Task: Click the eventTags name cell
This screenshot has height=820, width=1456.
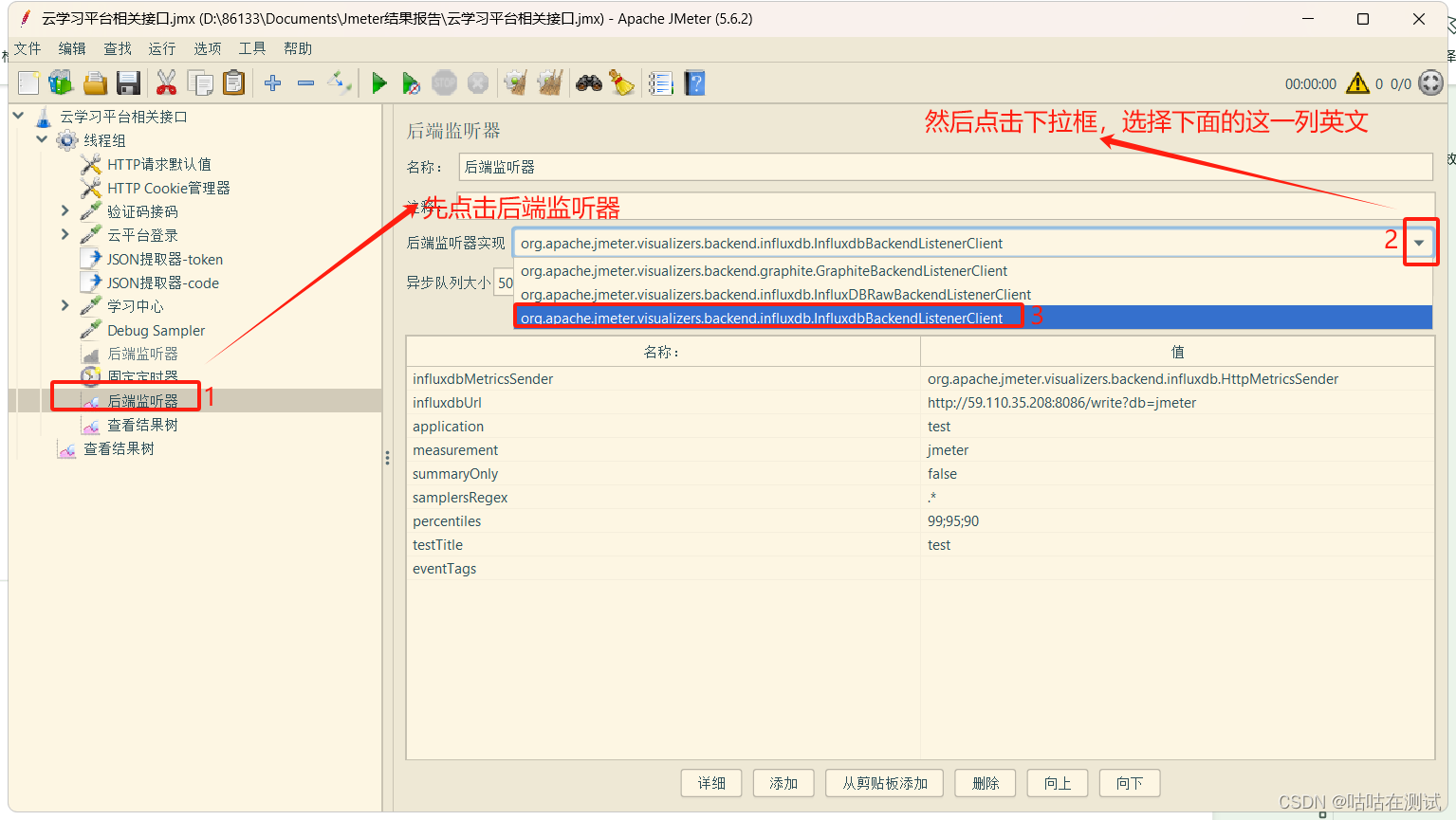Action: point(663,569)
